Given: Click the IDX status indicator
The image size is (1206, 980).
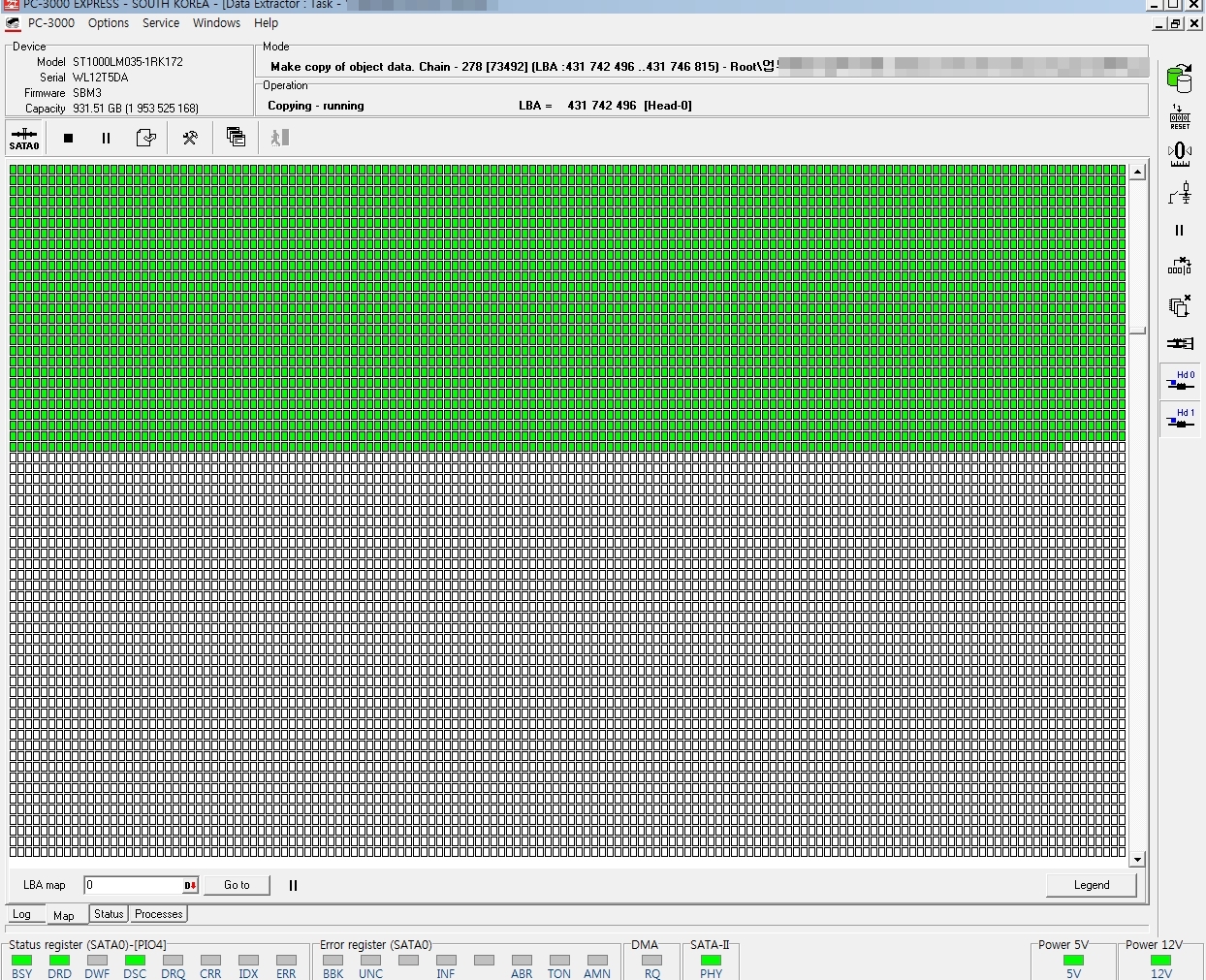Looking at the screenshot, I should [x=248, y=961].
